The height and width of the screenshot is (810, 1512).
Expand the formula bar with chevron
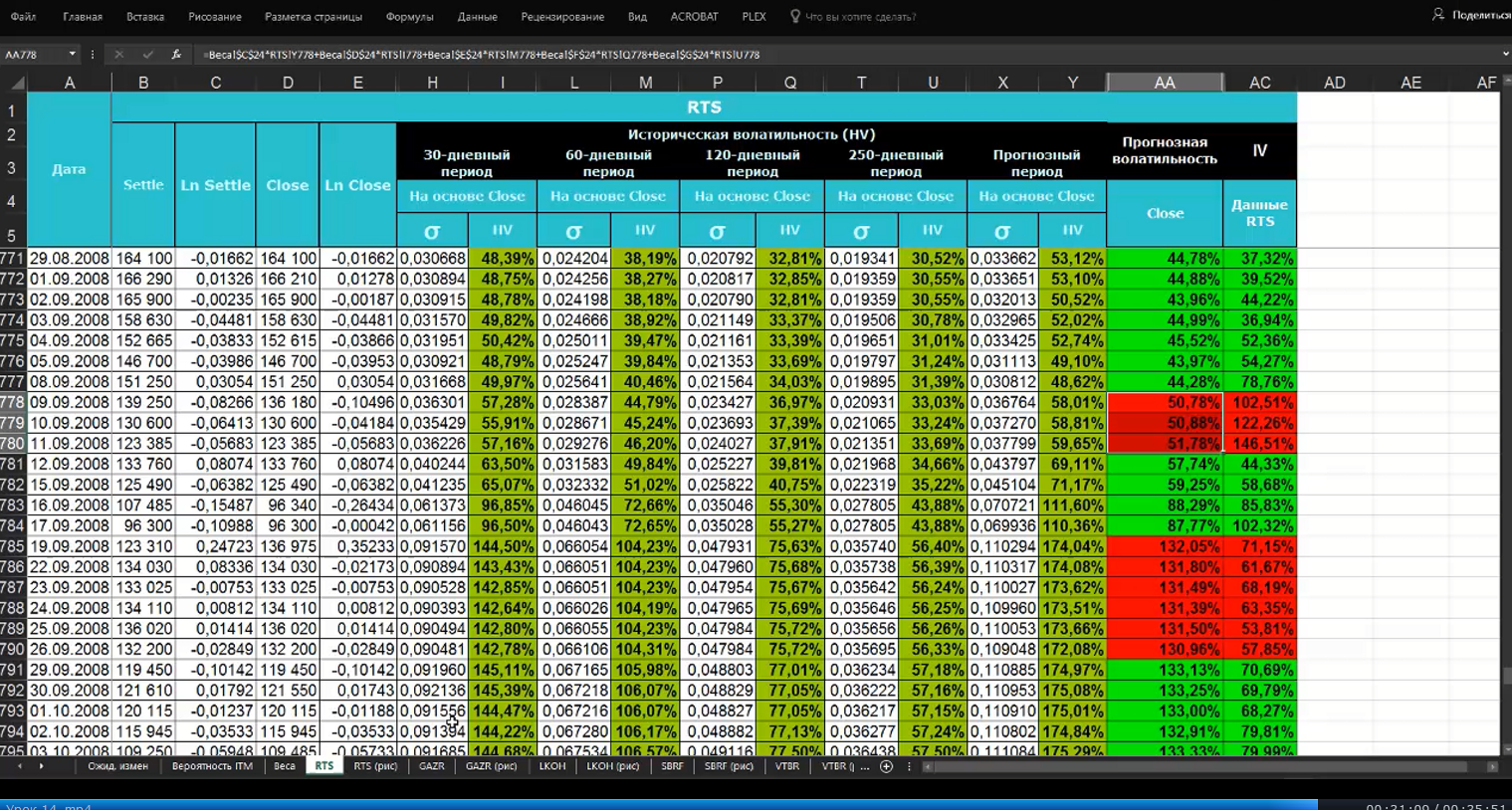point(1504,55)
